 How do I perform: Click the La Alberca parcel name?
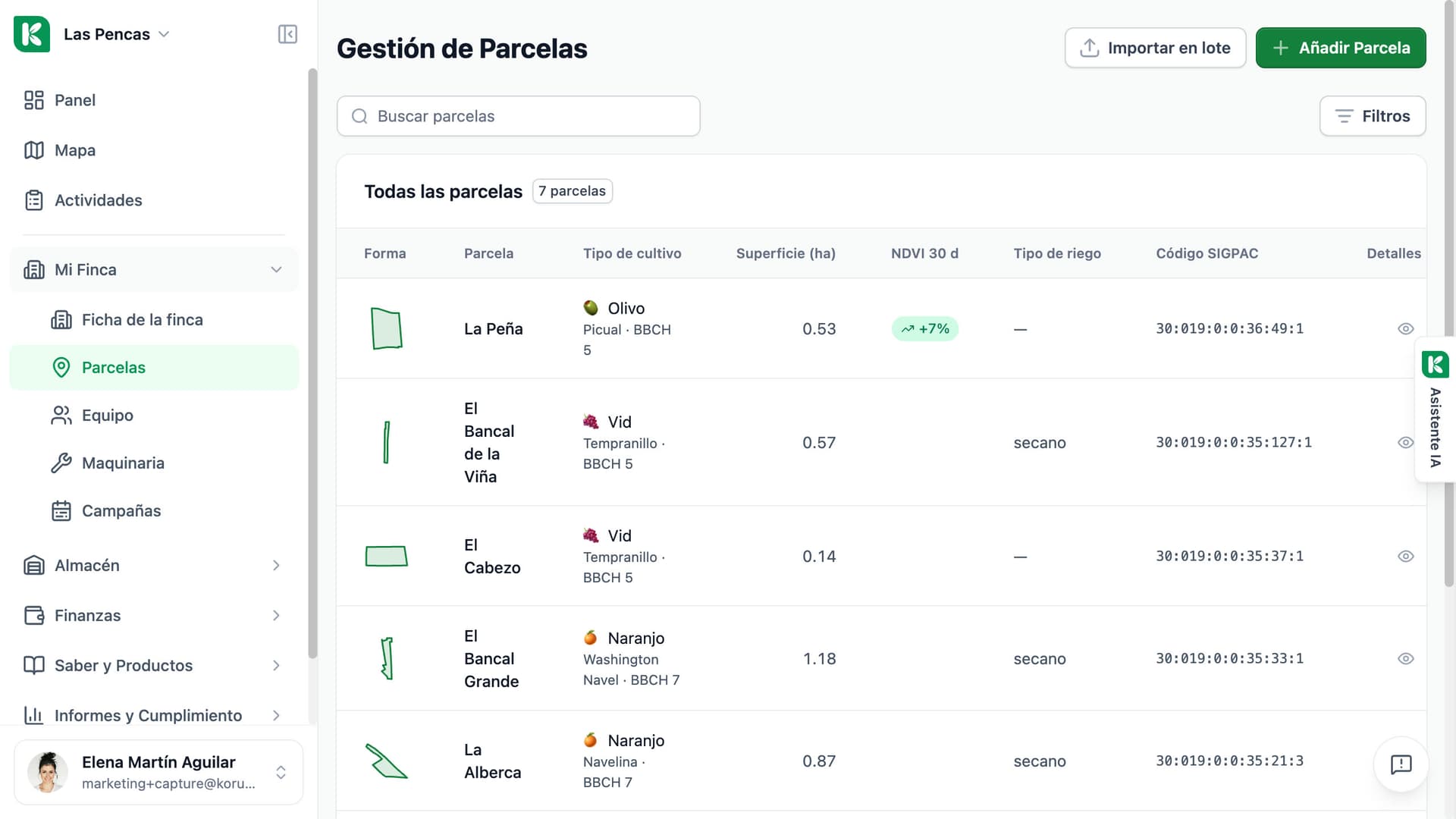pyautogui.click(x=492, y=761)
